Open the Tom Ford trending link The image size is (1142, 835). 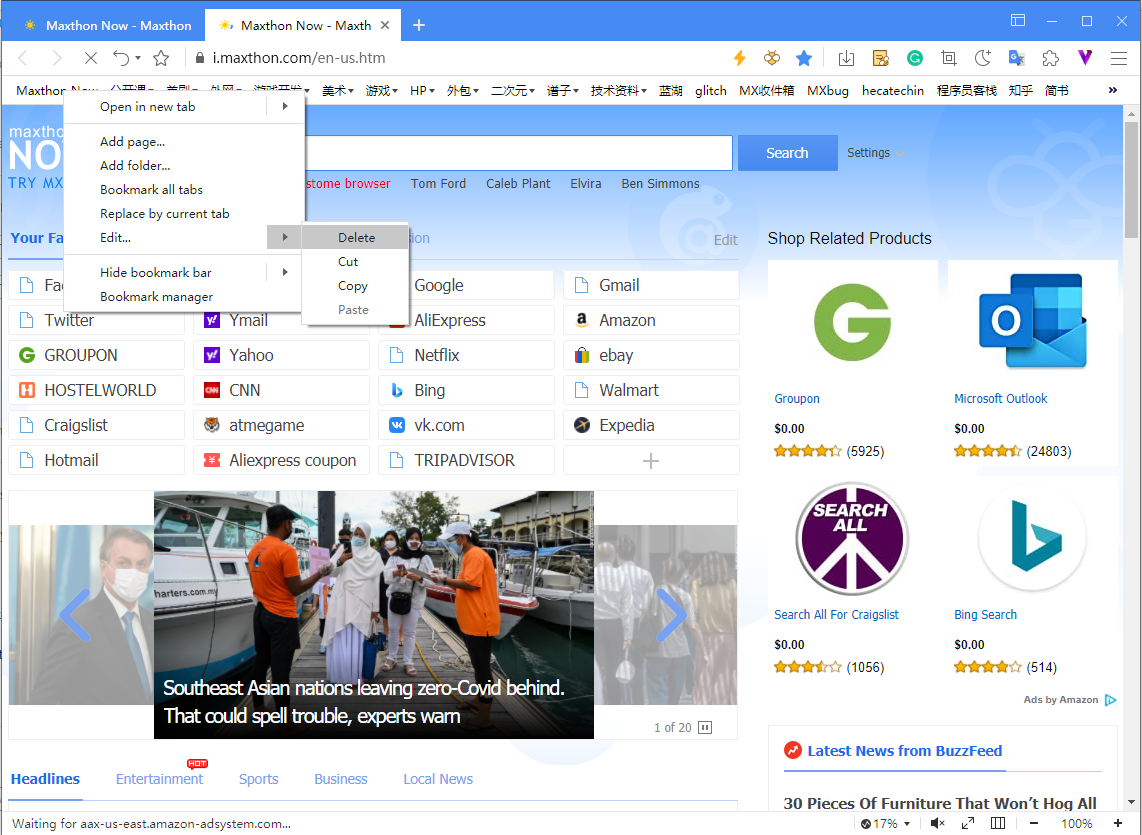coord(438,184)
